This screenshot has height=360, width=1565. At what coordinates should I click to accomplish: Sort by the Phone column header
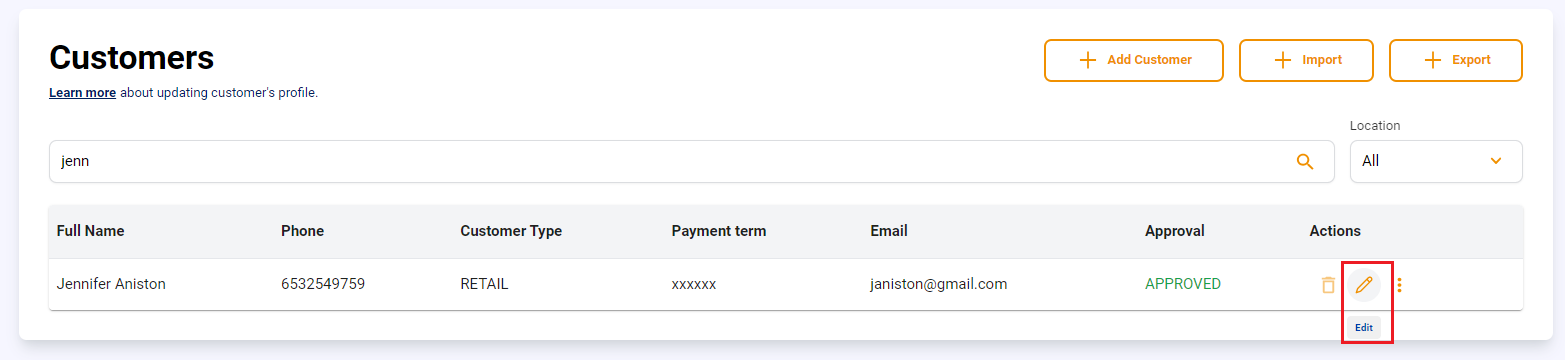coord(302,231)
